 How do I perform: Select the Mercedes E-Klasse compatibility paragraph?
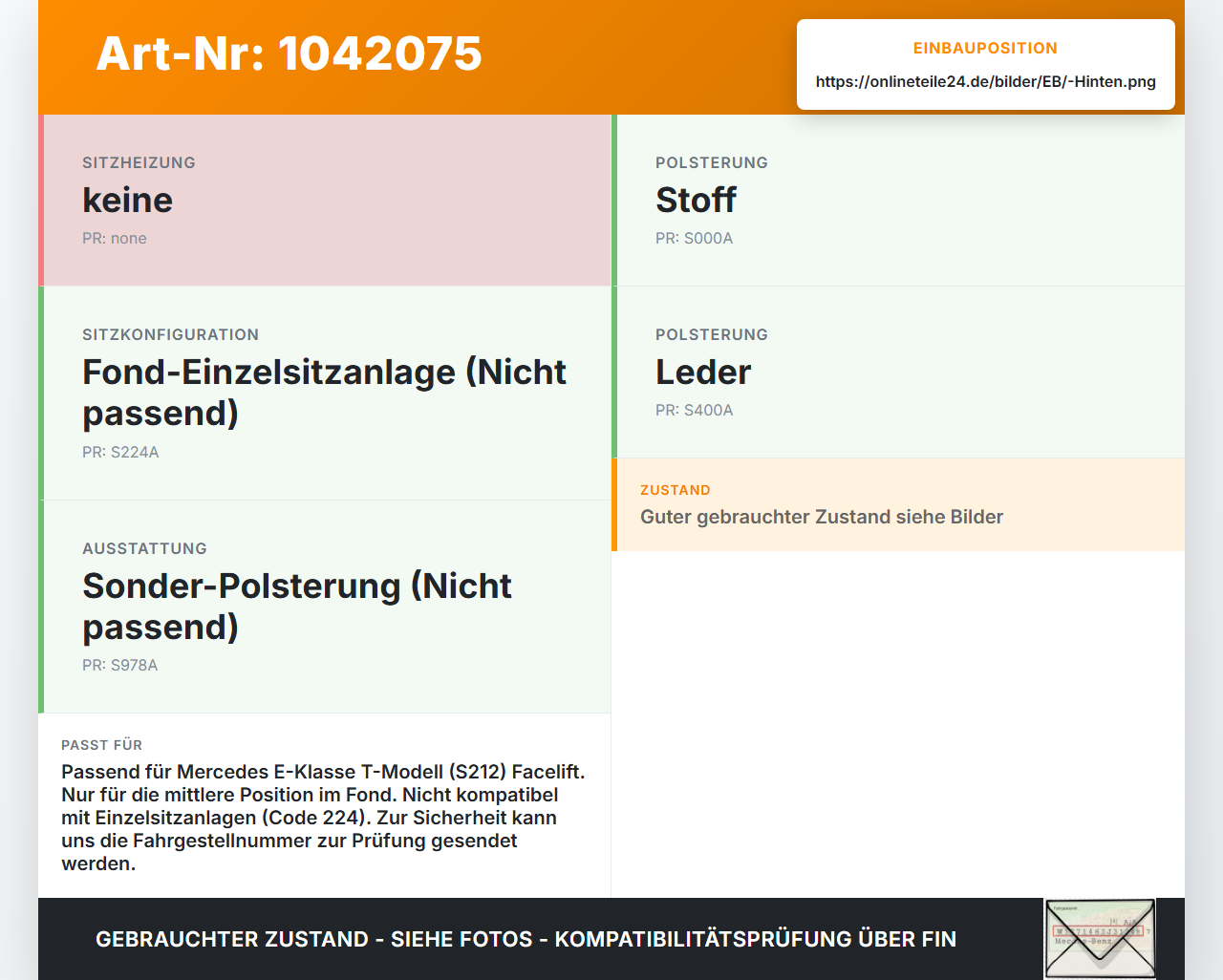[x=323, y=818]
